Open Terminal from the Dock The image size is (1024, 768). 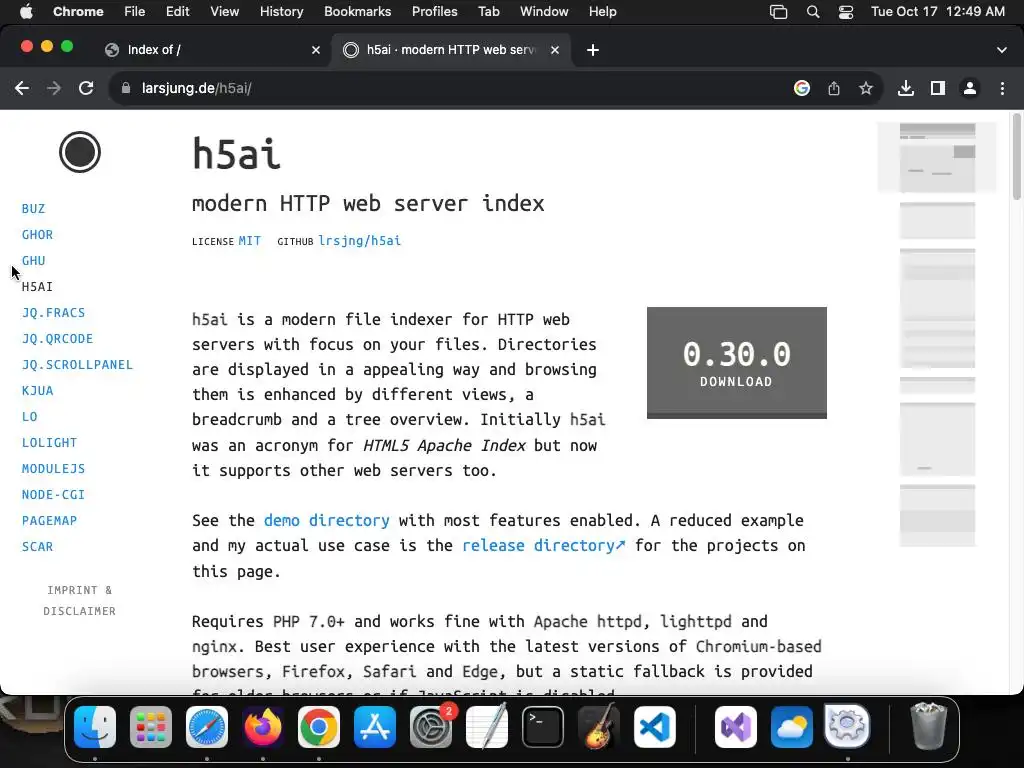coord(543,727)
